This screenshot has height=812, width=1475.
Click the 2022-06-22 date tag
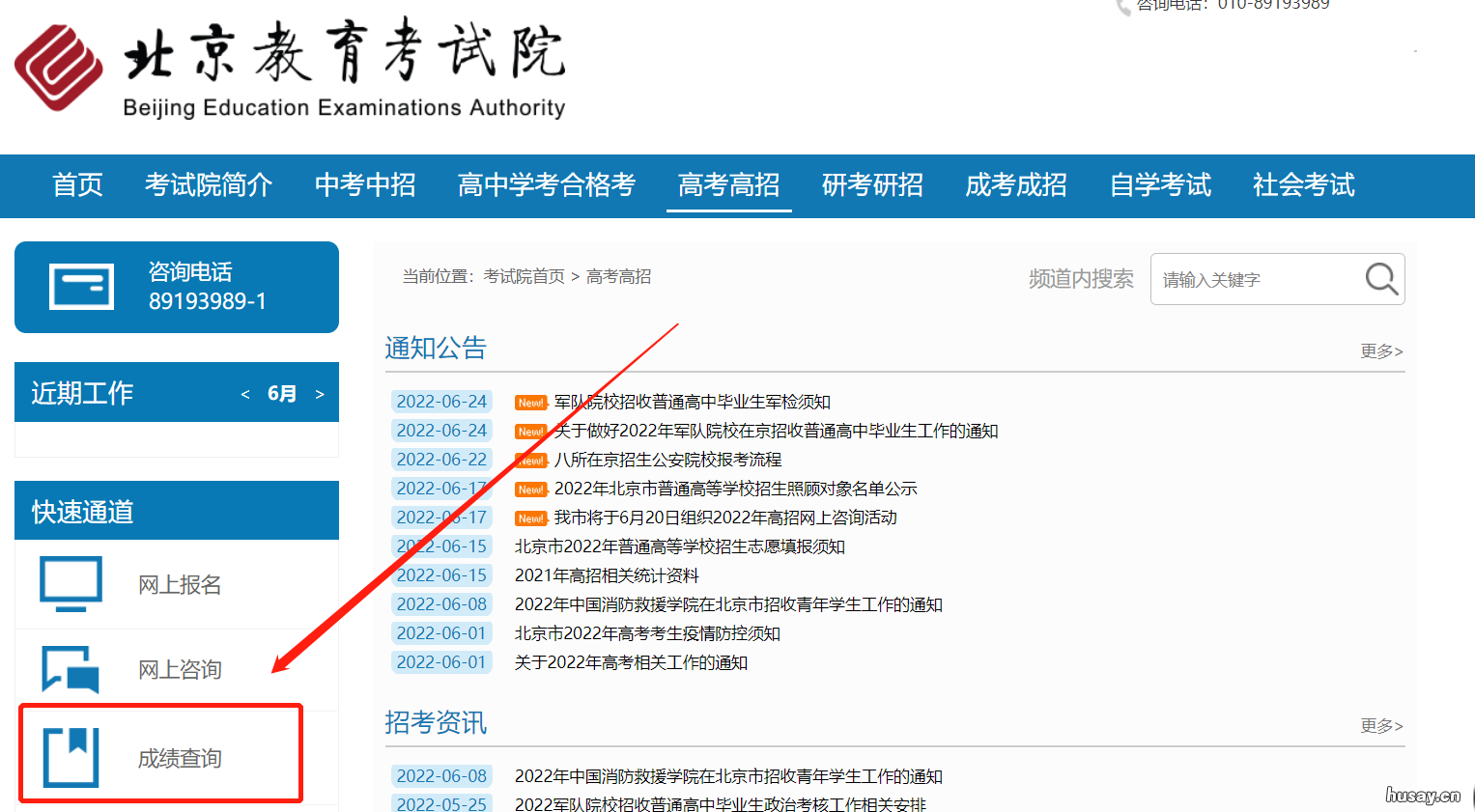[441, 460]
